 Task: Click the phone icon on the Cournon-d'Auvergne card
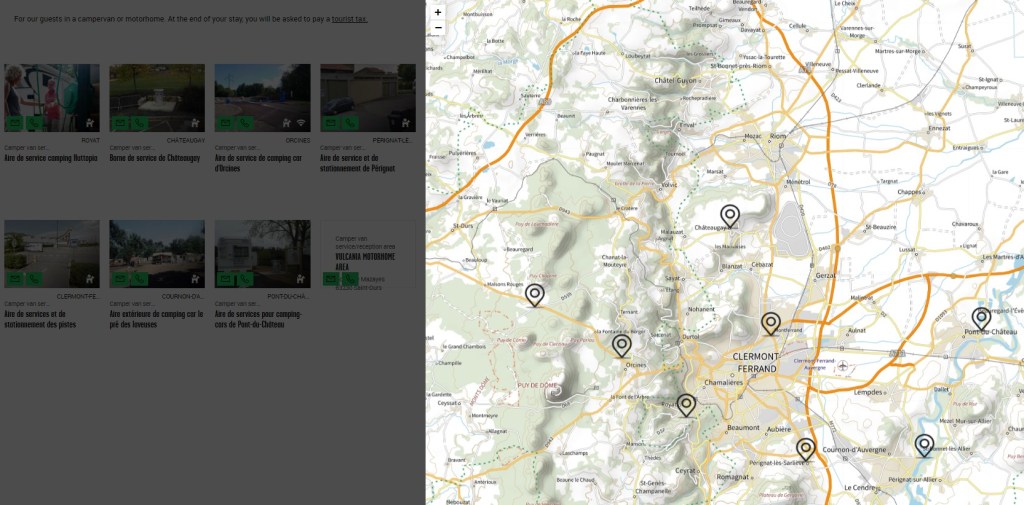(x=140, y=279)
